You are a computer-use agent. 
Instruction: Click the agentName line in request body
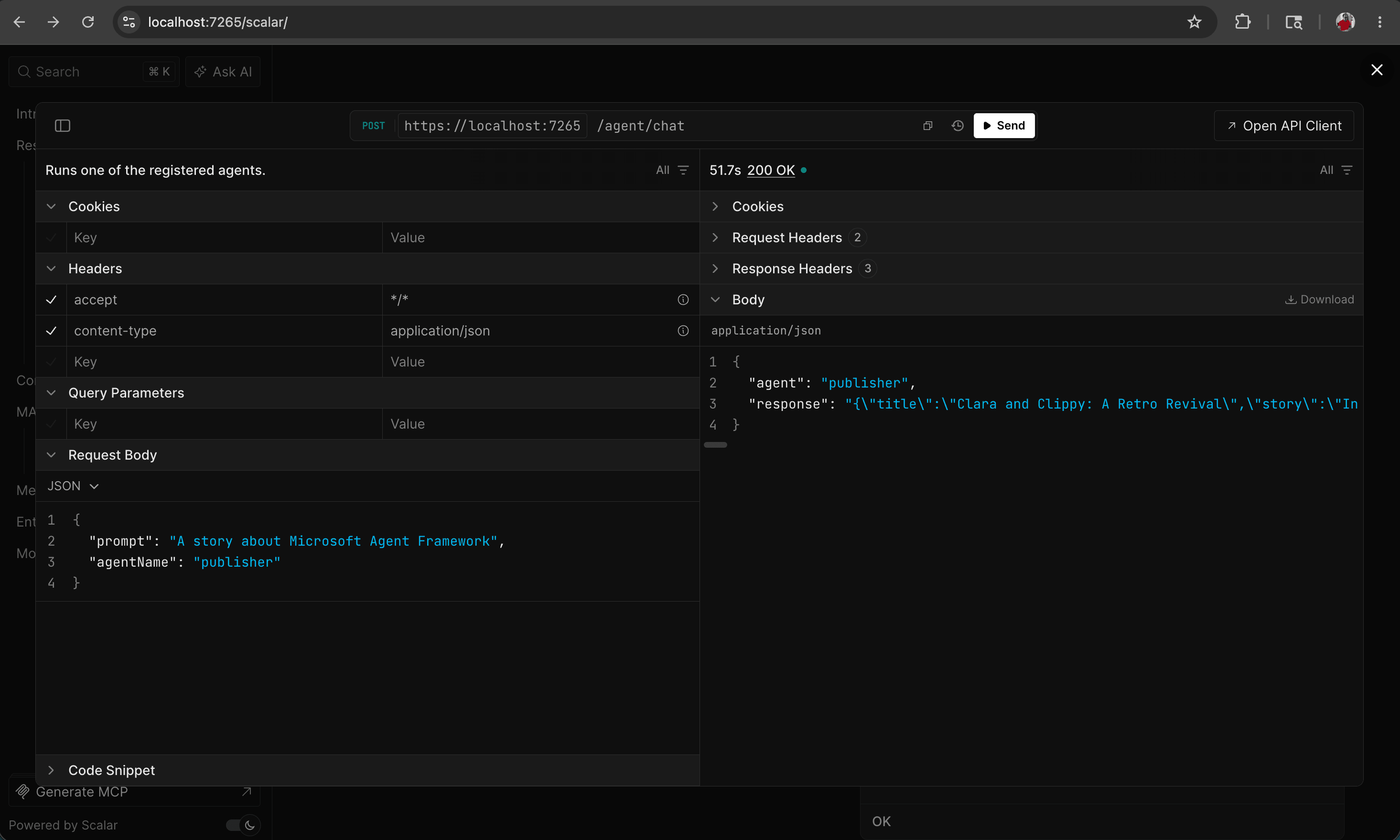click(x=184, y=562)
